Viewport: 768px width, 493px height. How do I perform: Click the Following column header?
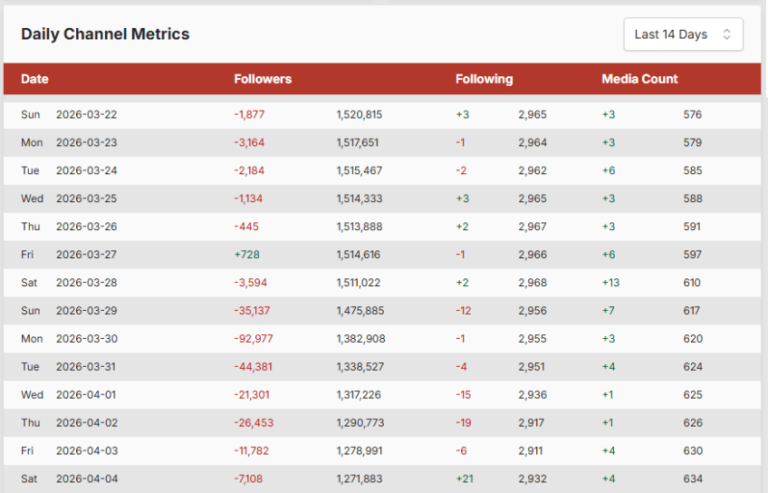484,79
